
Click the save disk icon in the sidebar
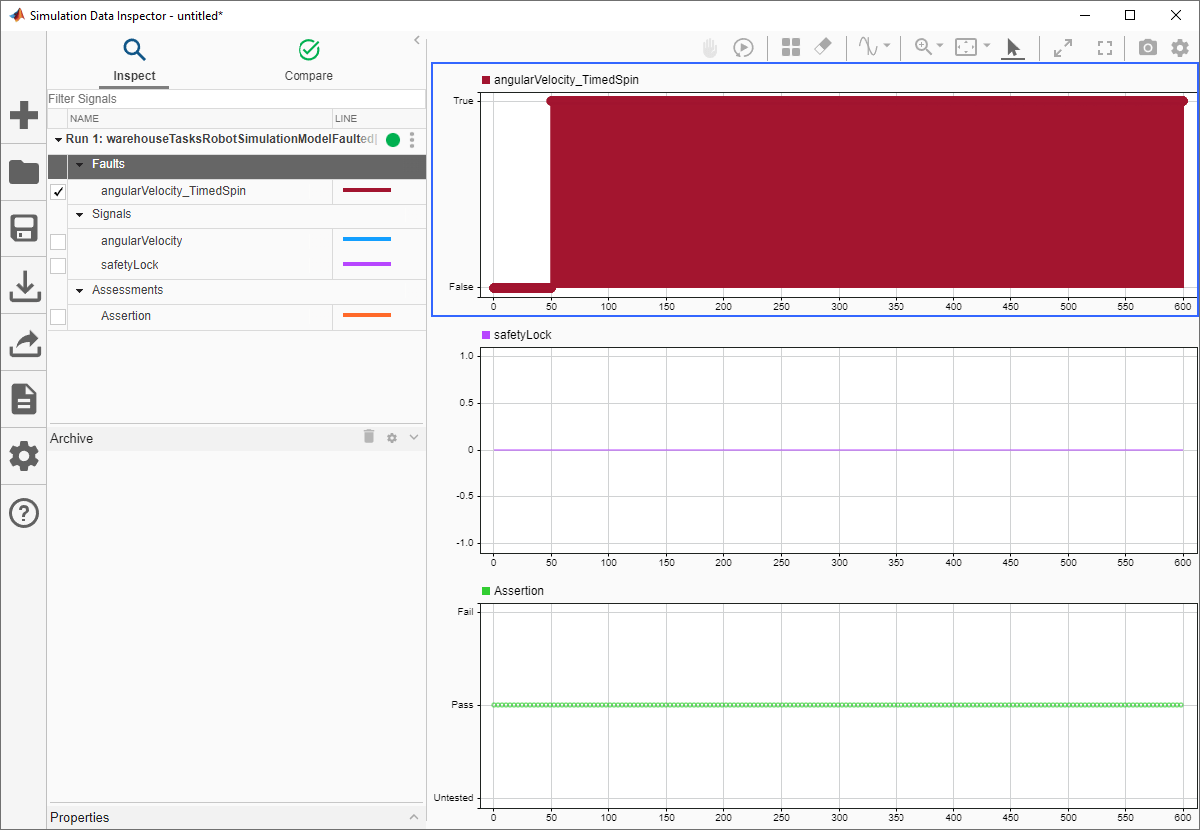(24, 228)
